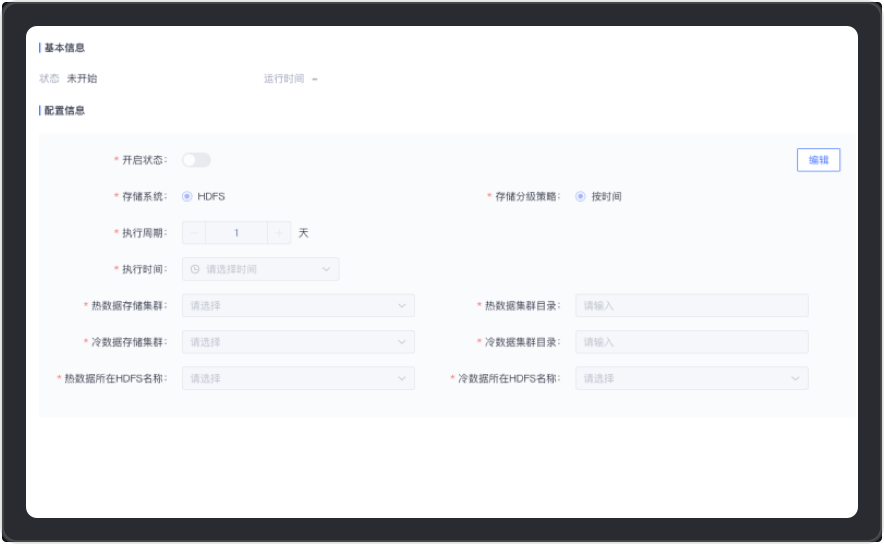Image resolution: width=884 pixels, height=544 pixels.
Task: Click the plus icon for 执行周期
Action: click(279, 233)
